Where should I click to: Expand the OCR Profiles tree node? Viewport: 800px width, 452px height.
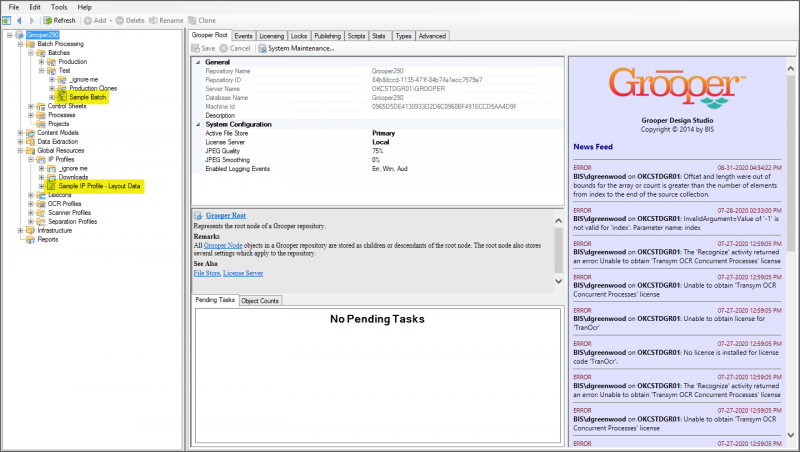(x=31, y=204)
